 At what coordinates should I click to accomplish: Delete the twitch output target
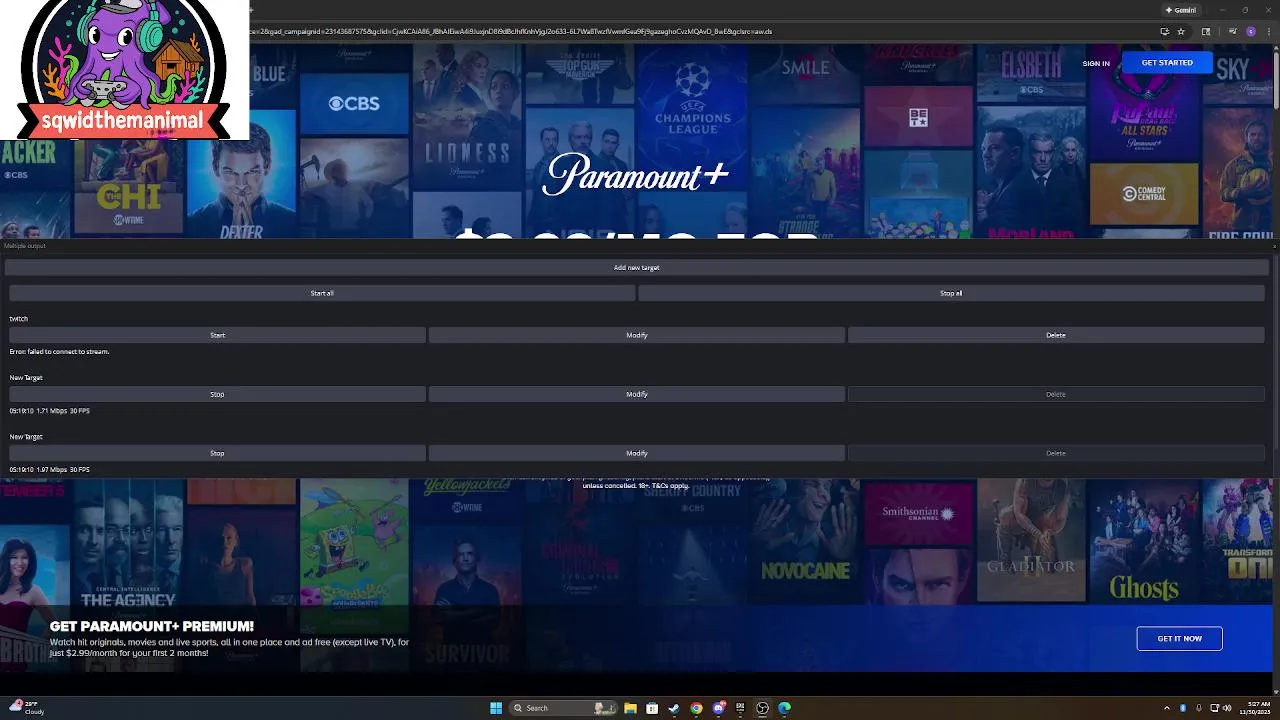click(1056, 335)
